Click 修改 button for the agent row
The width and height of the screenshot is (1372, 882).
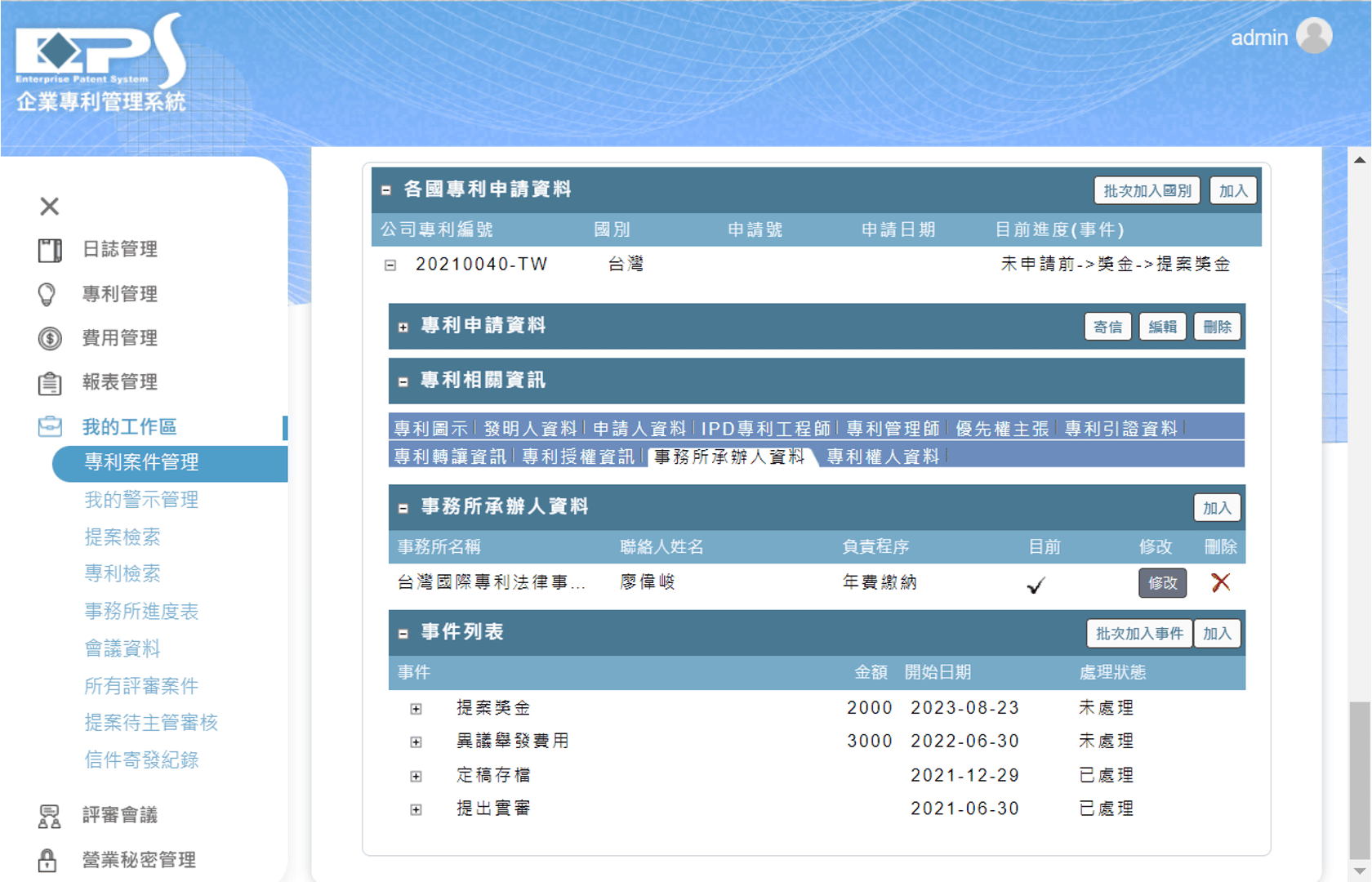(1161, 583)
